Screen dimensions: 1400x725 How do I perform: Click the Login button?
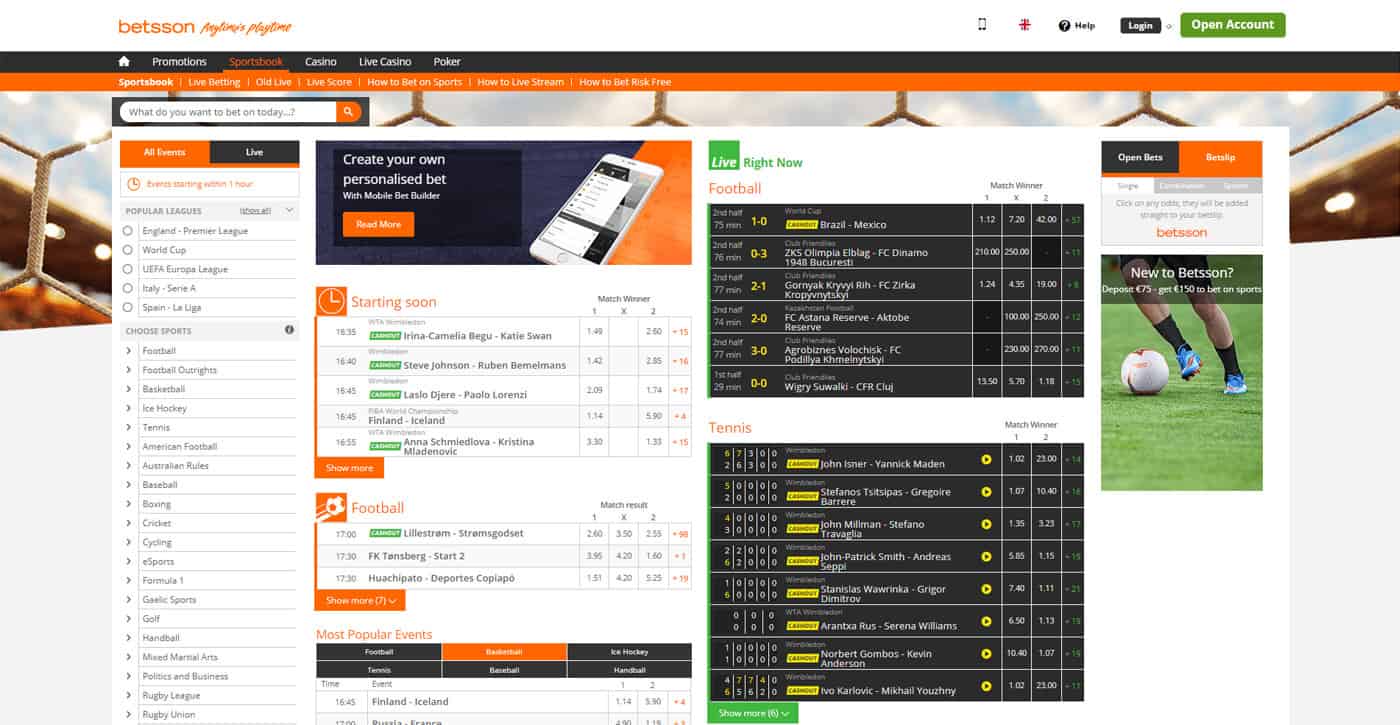(x=1140, y=26)
